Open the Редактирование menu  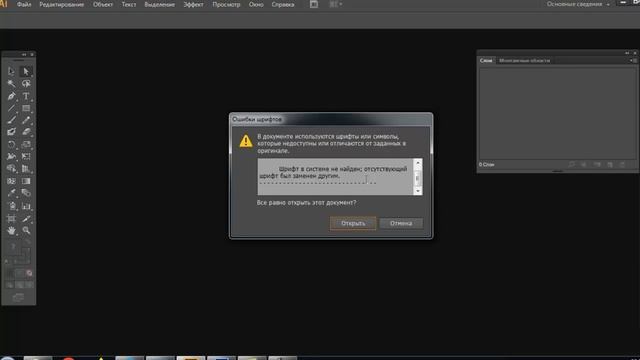(x=62, y=4)
